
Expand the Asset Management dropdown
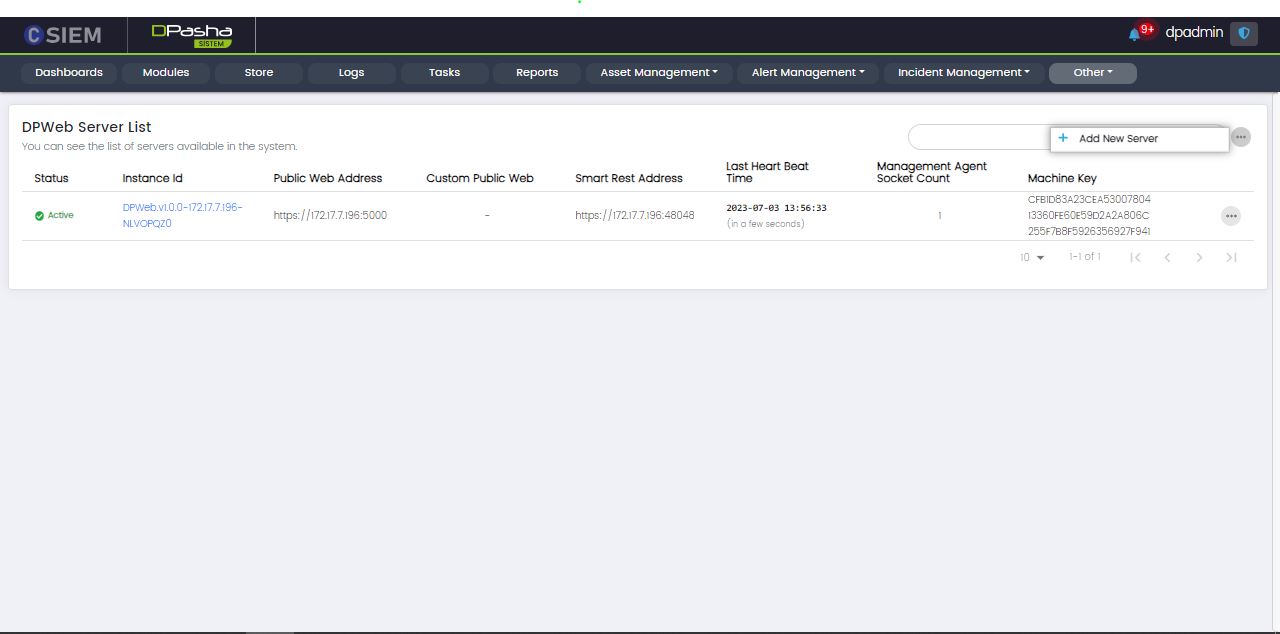[x=658, y=73]
